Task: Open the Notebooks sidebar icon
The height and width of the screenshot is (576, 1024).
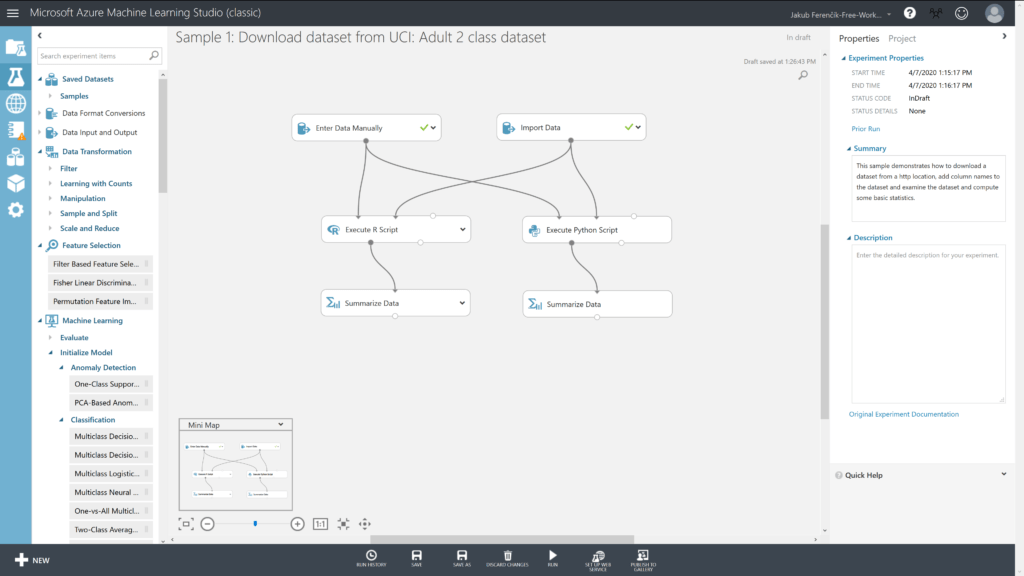Action: pyautogui.click(x=16, y=131)
